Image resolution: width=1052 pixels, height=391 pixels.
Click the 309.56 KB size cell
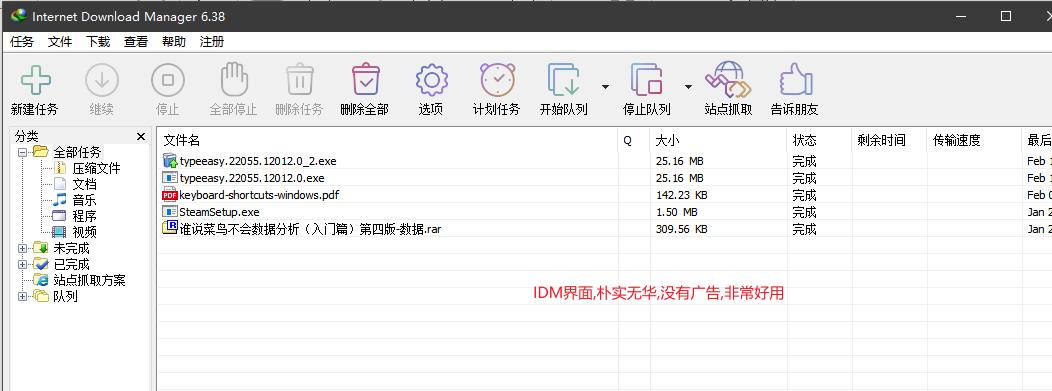coord(681,229)
